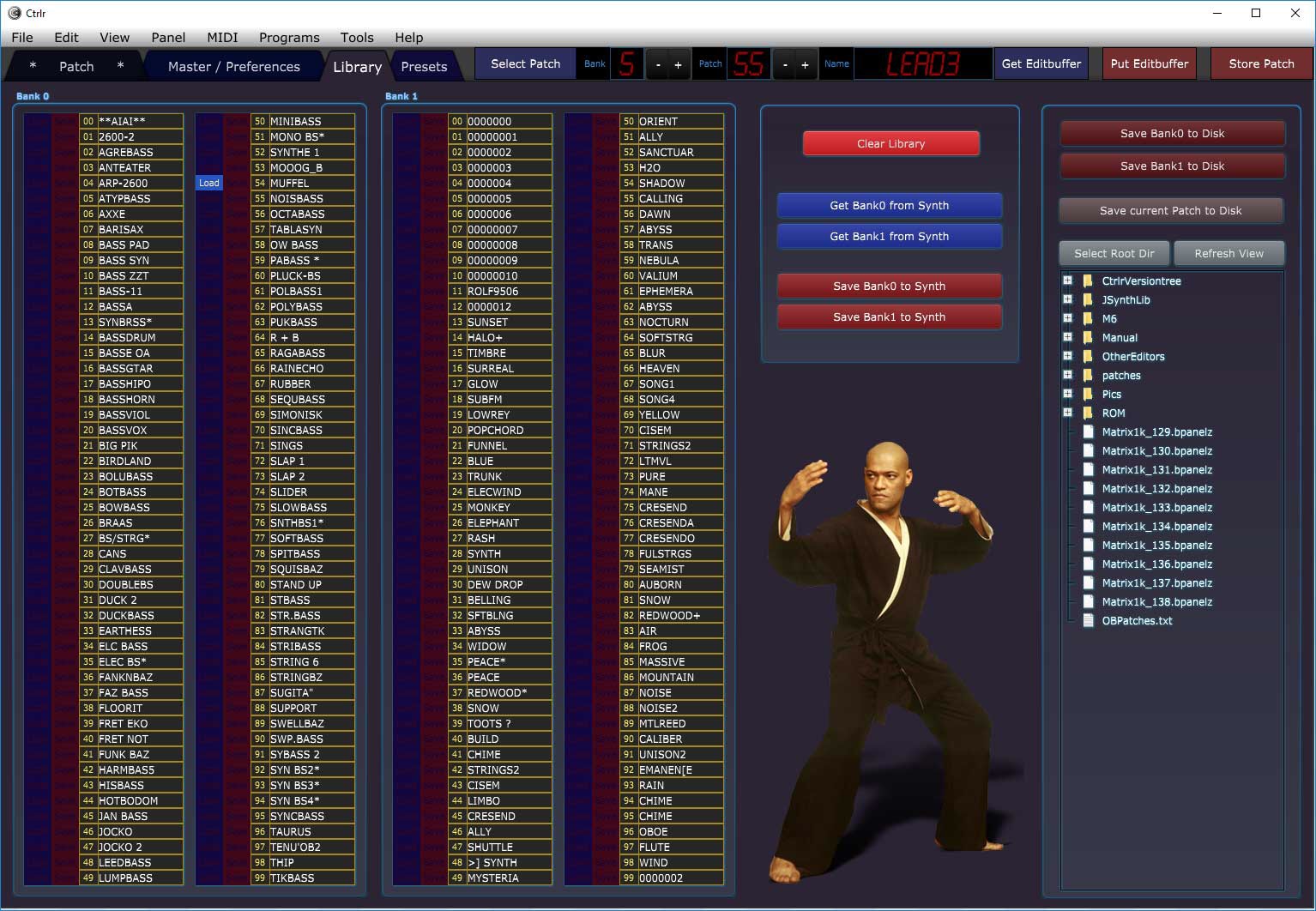Increase Bank number with plus button
This screenshot has width=1316, height=911.
click(678, 64)
